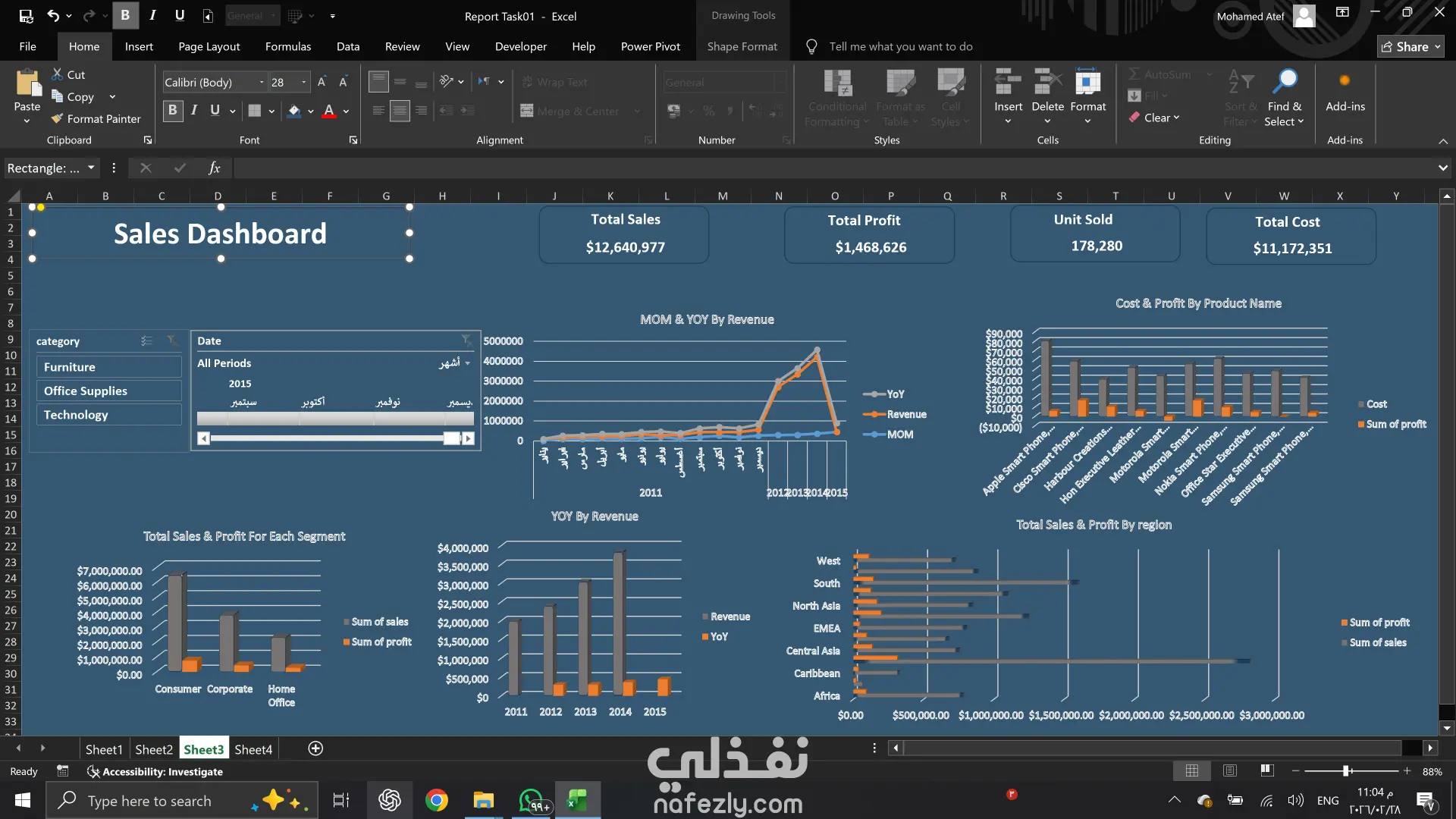Click the new sheet plus icon
This screenshot has width=1456, height=819.
coord(315,748)
